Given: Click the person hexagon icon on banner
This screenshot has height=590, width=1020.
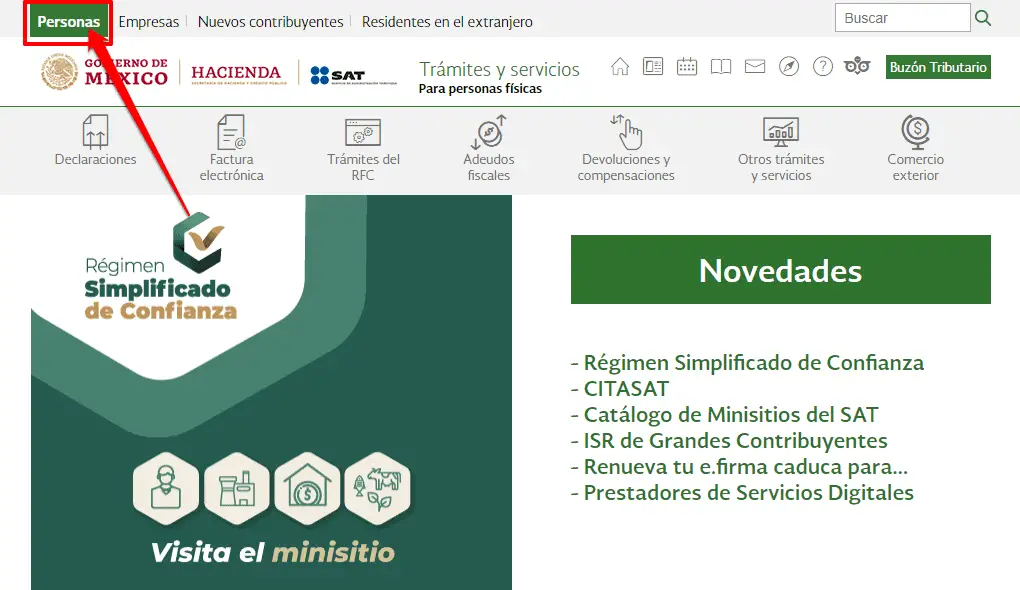Looking at the screenshot, I should tap(166, 489).
